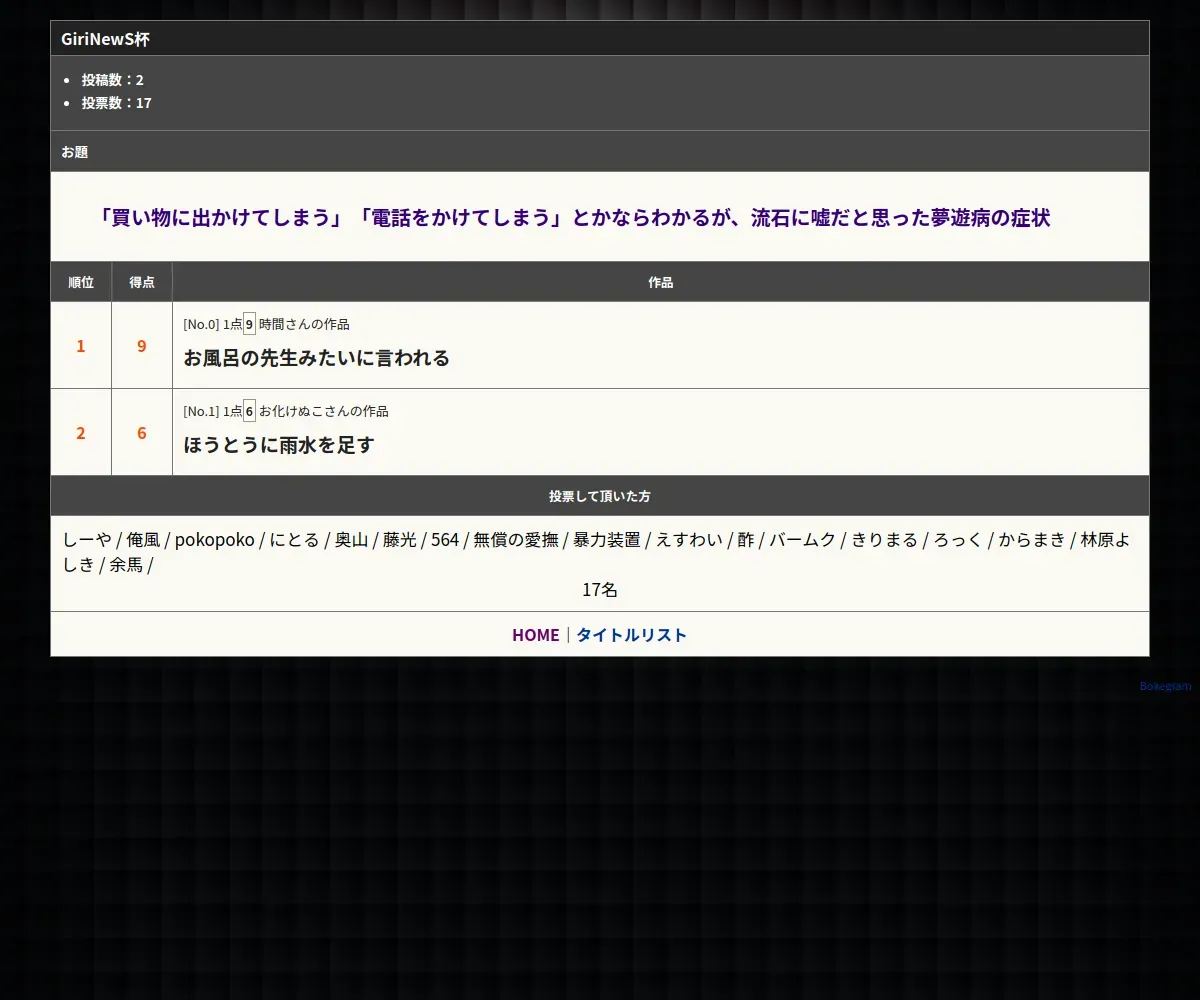Click the prompt text about 夢遊病の症状

pos(574,217)
